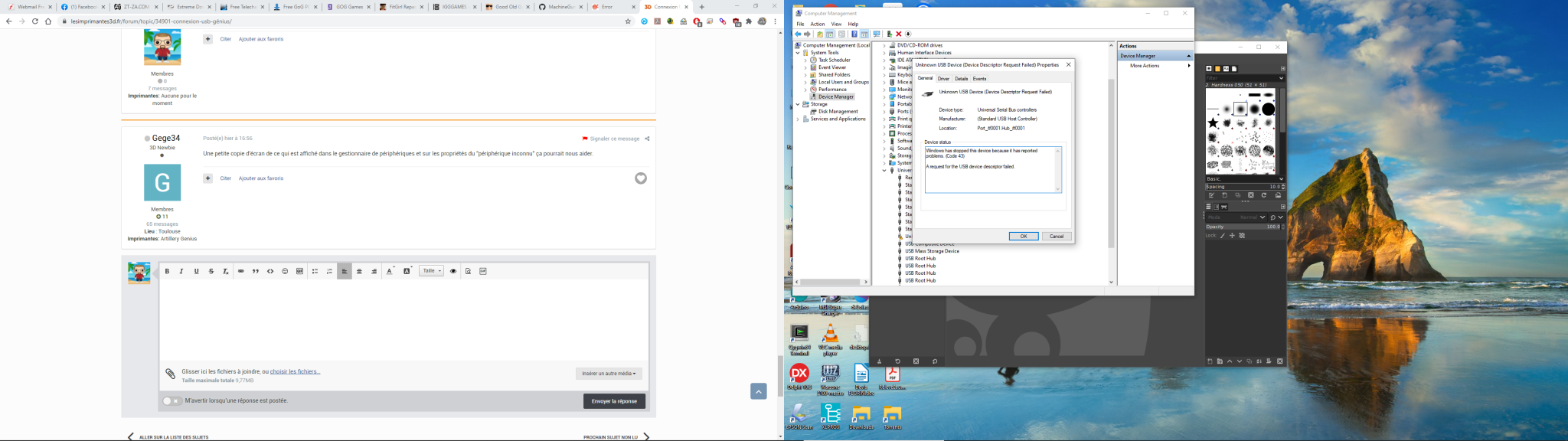
Task: Adjust the GIMP brush Spacing slider
Action: 1244,187
